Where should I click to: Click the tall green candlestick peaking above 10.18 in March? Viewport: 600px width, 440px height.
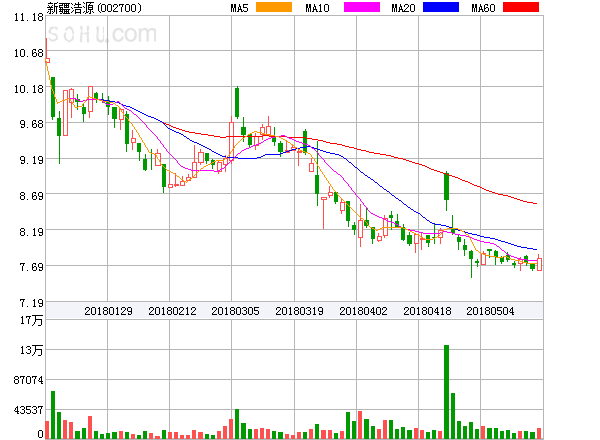coord(237,103)
